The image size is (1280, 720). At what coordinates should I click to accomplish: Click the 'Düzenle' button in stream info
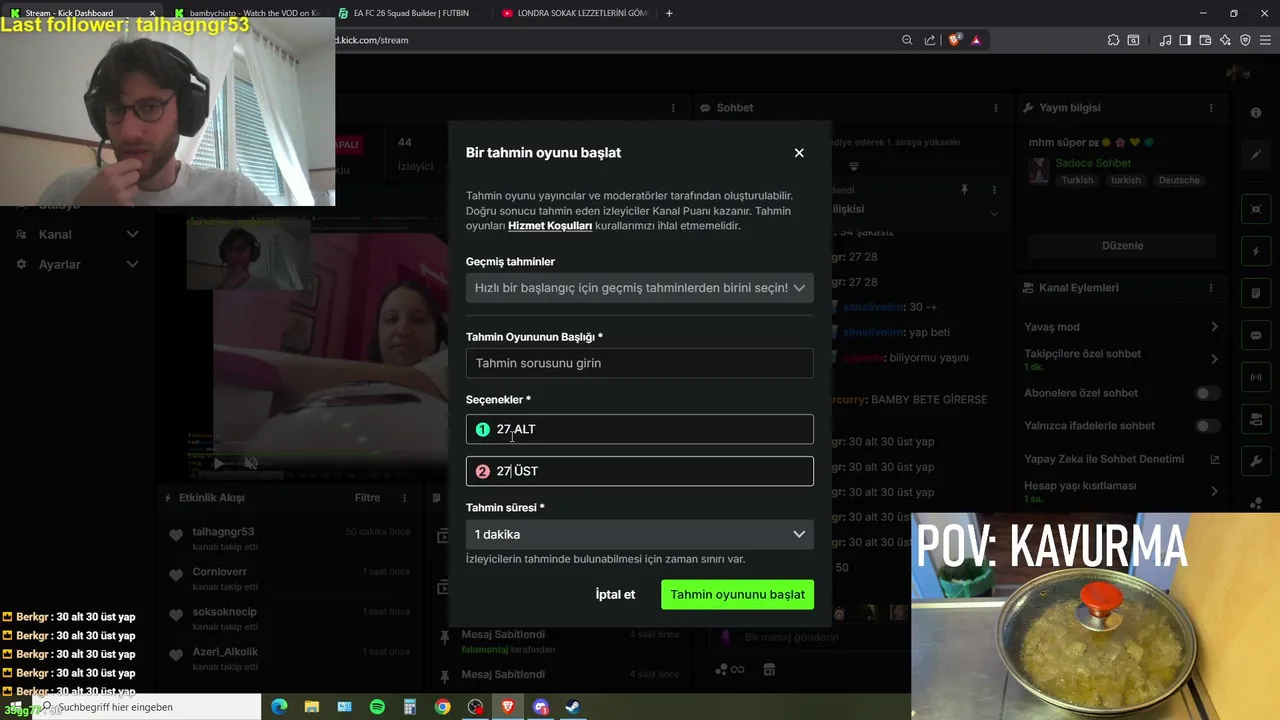[x=1122, y=245]
